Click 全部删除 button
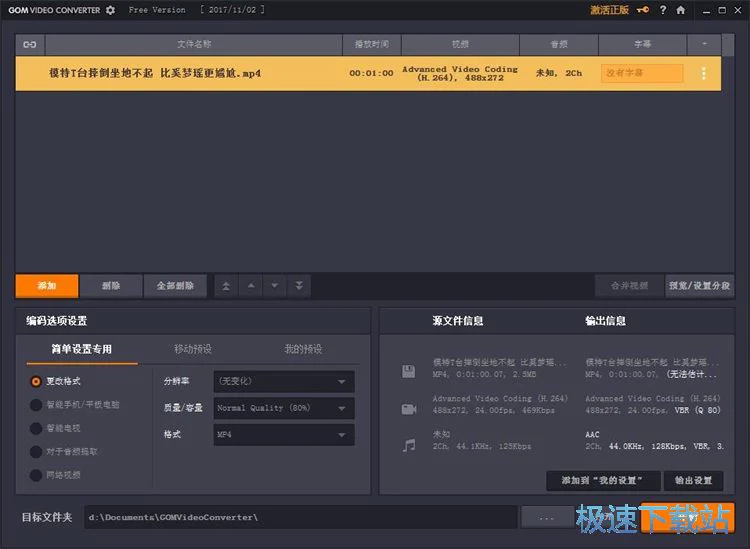Screen dimensions: 750x549 pos(175,286)
